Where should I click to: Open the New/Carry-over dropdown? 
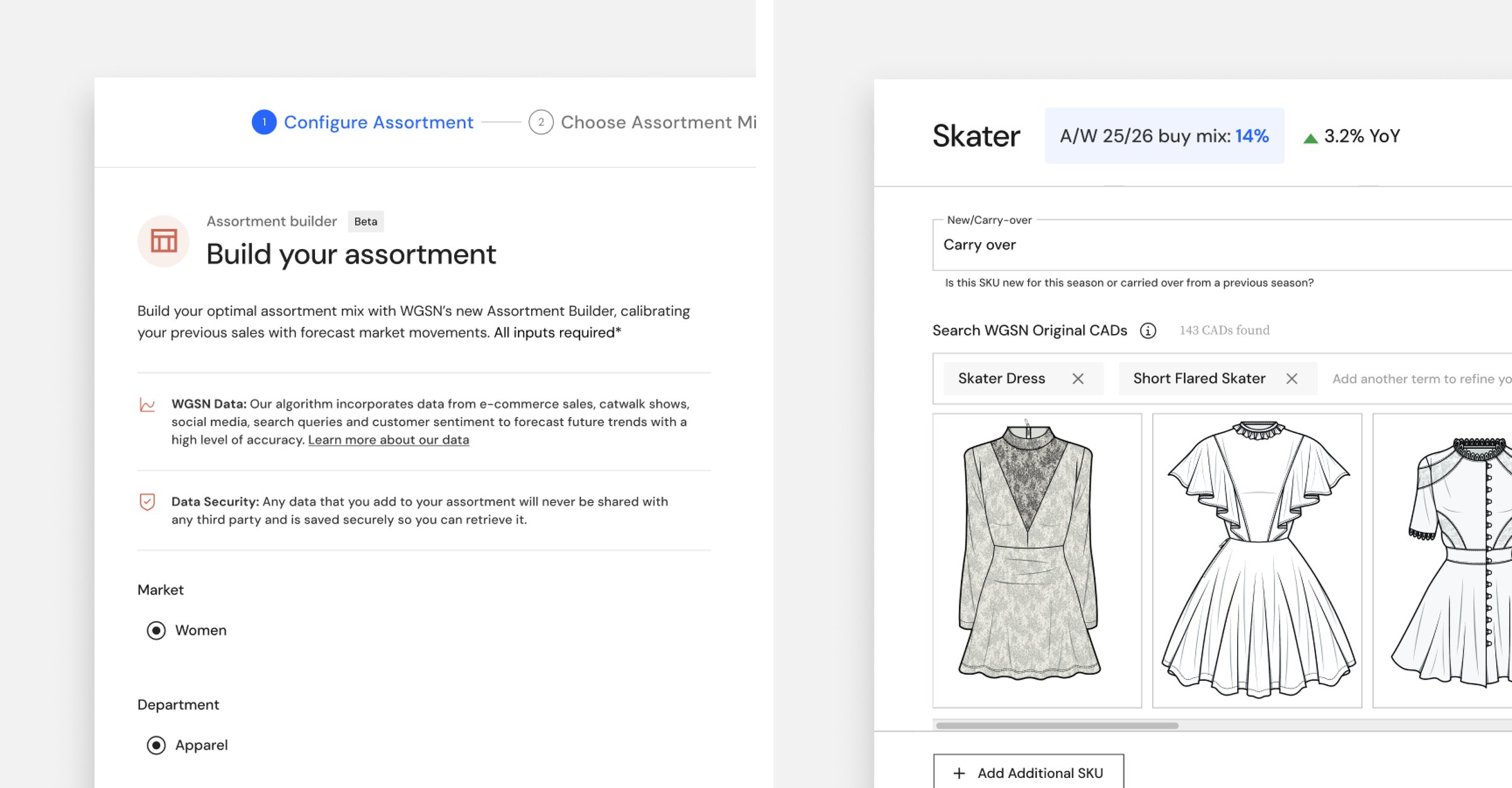1222,245
